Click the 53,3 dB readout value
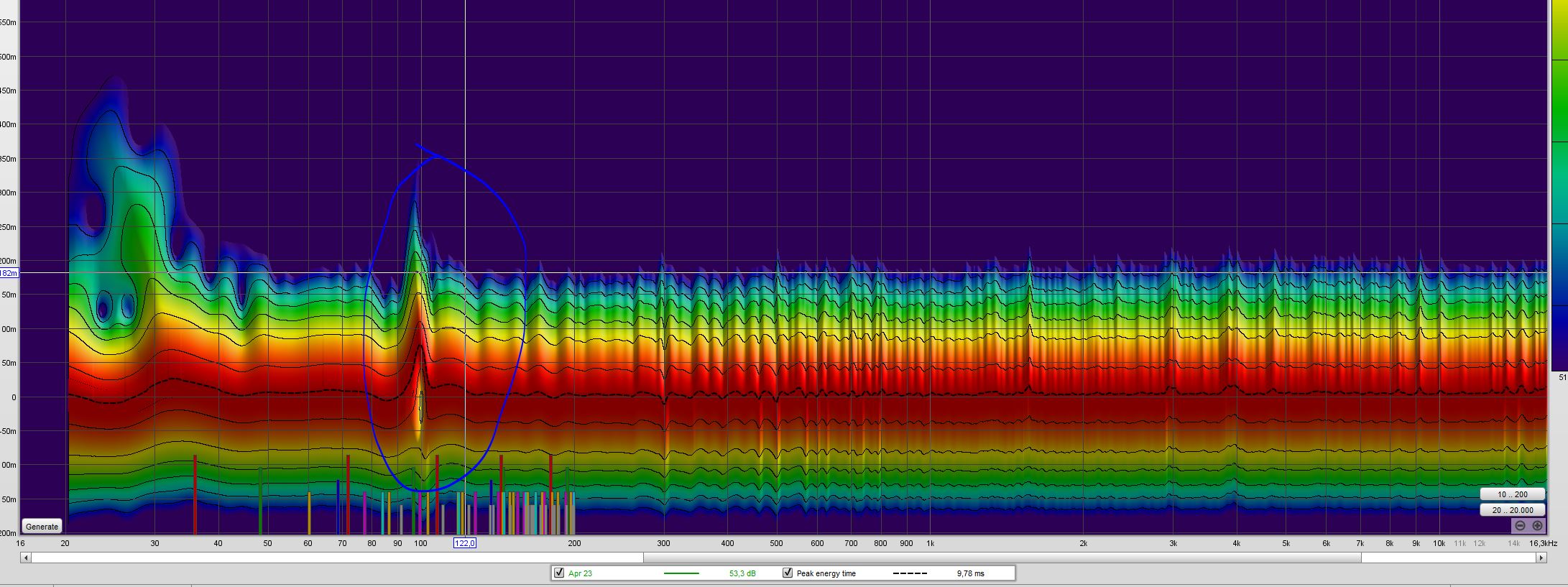 [742, 573]
